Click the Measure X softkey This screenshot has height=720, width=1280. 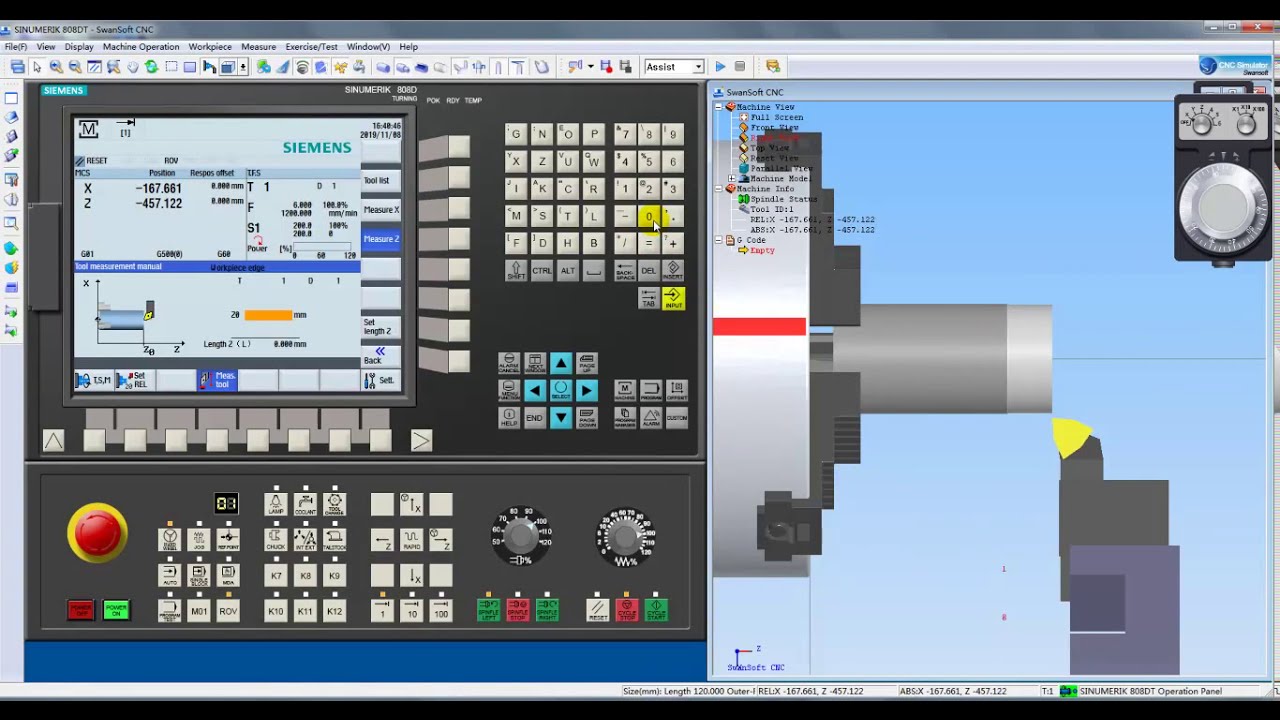click(x=381, y=210)
